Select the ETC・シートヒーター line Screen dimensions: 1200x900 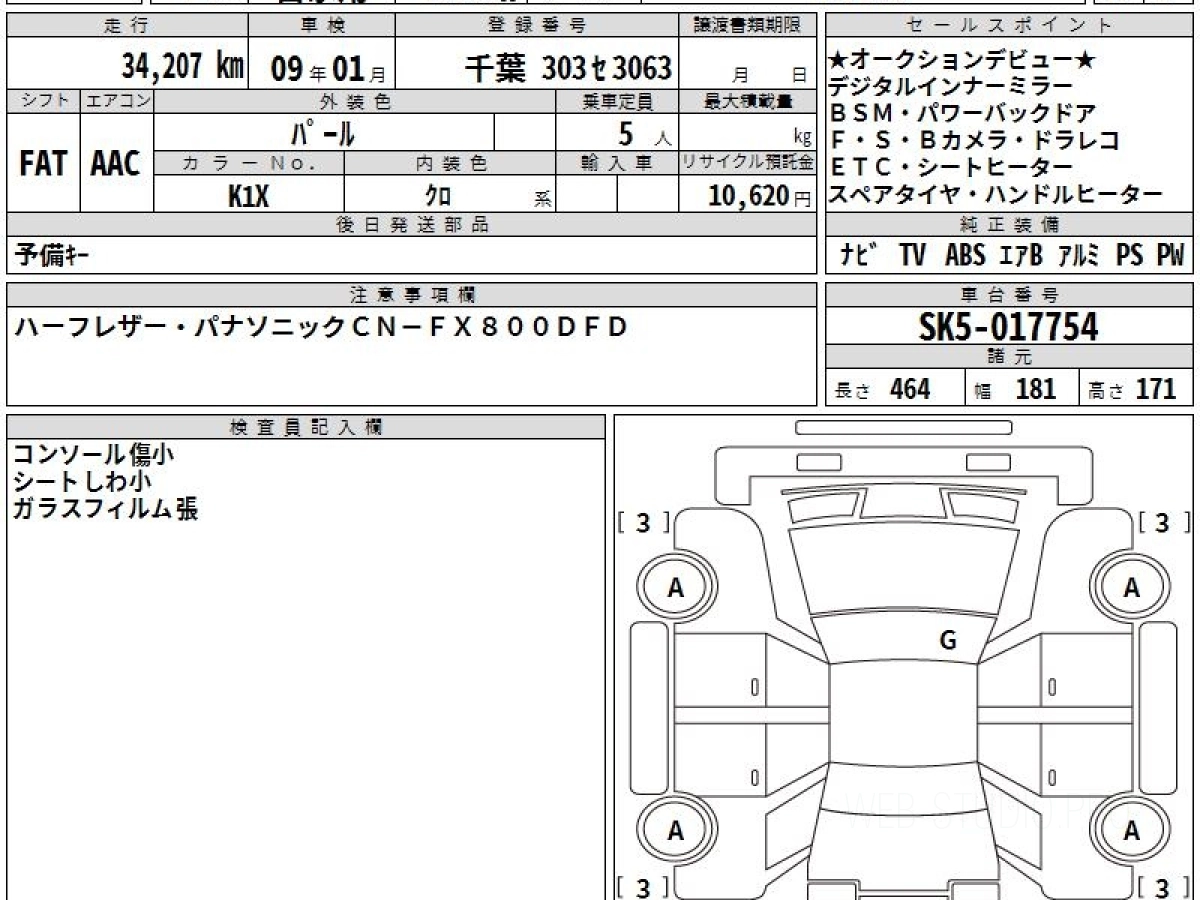click(951, 167)
